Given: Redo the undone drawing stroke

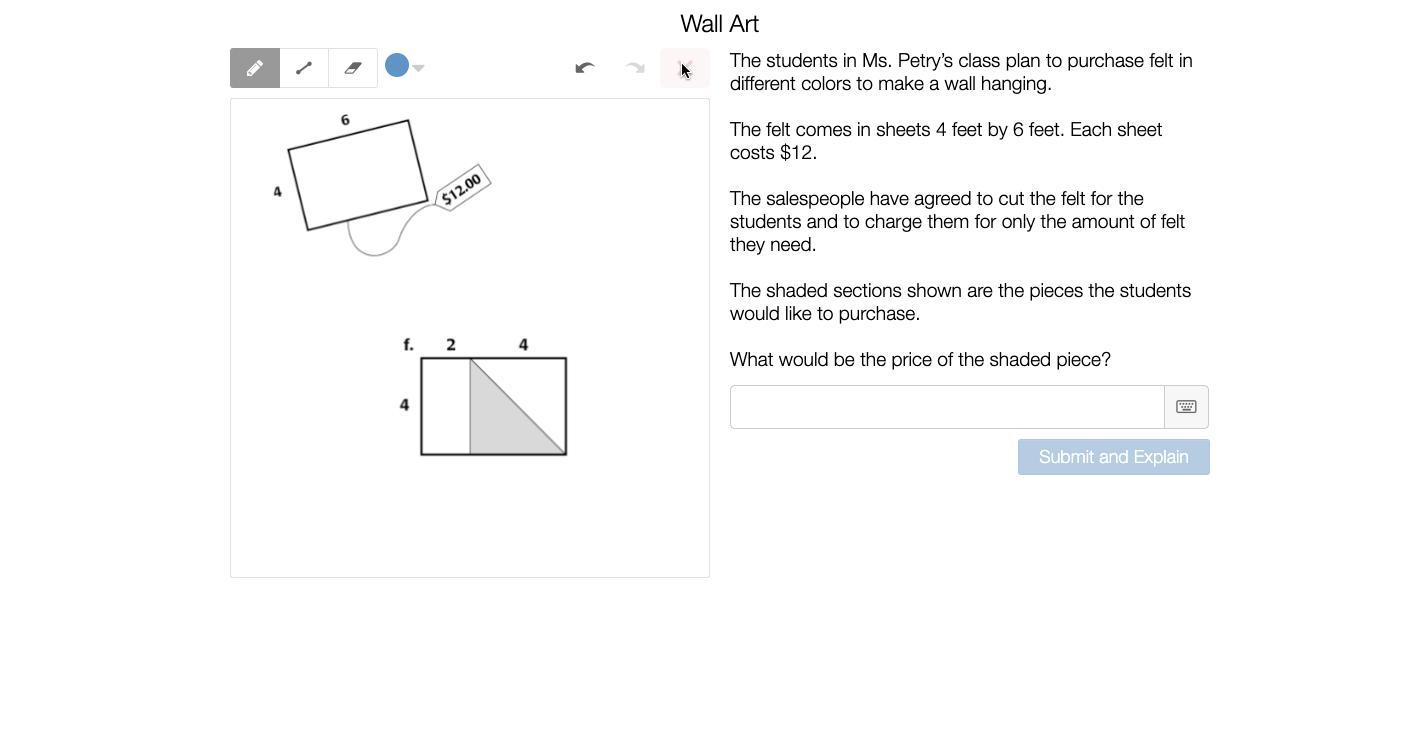Looking at the screenshot, I should 635,68.
